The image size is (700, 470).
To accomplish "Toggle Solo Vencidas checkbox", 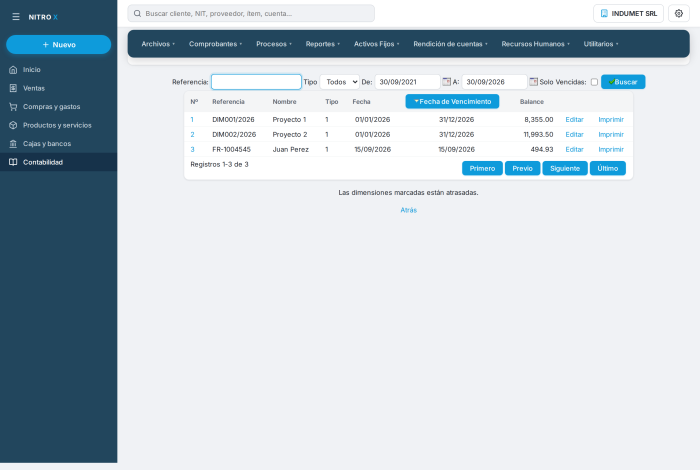I will pyautogui.click(x=594, y=82).
